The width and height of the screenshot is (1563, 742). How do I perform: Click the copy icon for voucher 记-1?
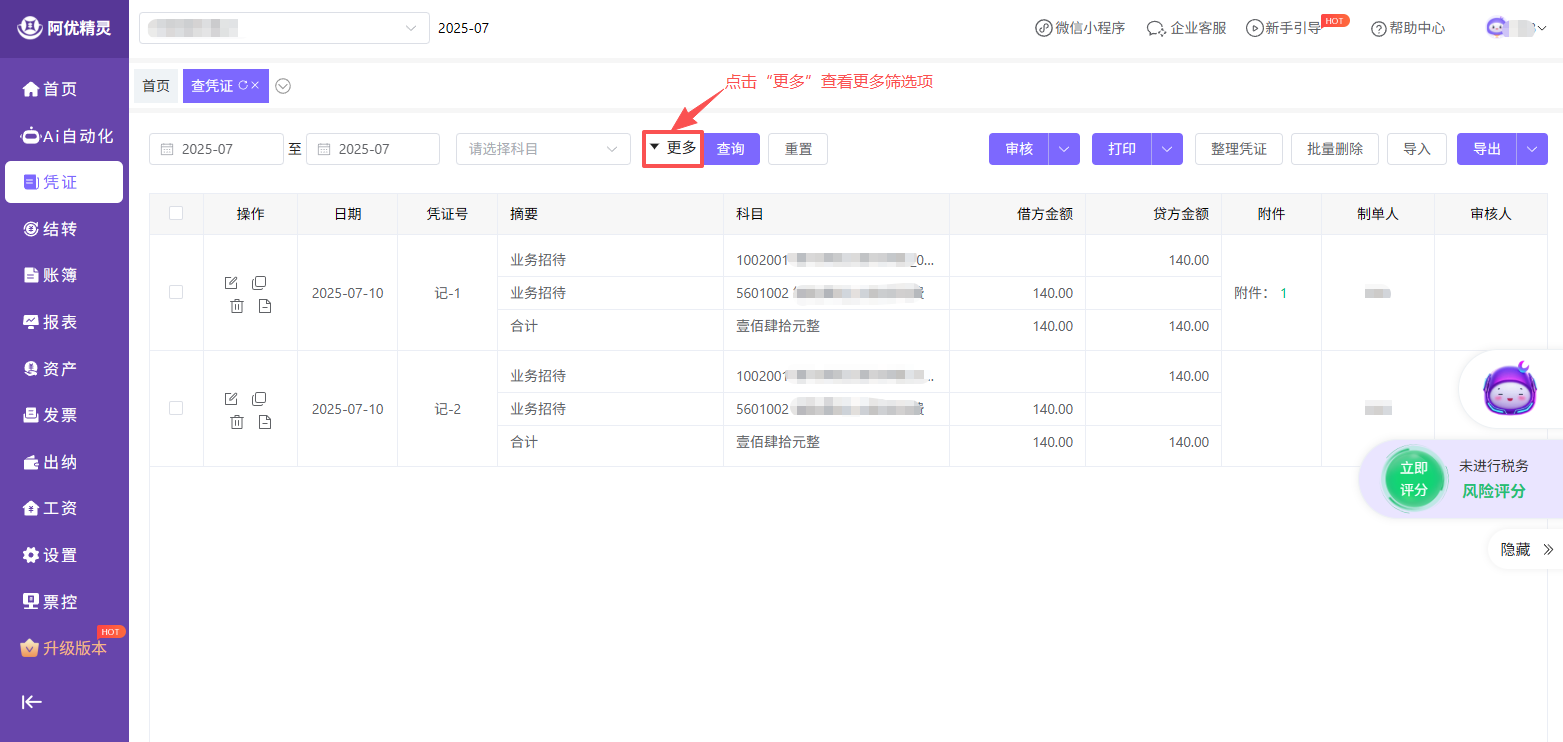point(259,283)
